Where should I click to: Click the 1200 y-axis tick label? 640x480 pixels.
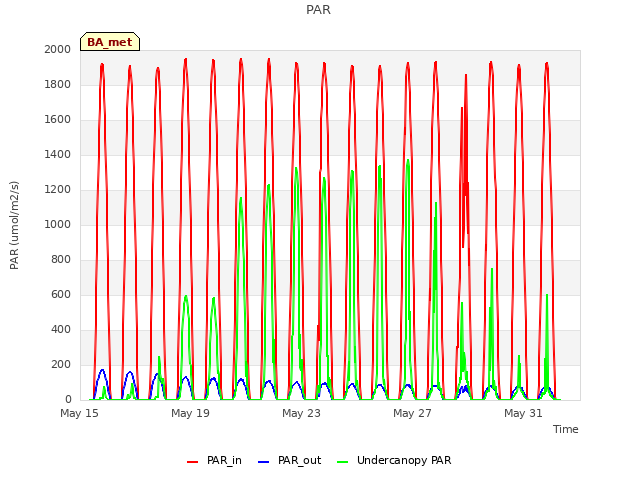pyautogui.click(x=58, y=190)
